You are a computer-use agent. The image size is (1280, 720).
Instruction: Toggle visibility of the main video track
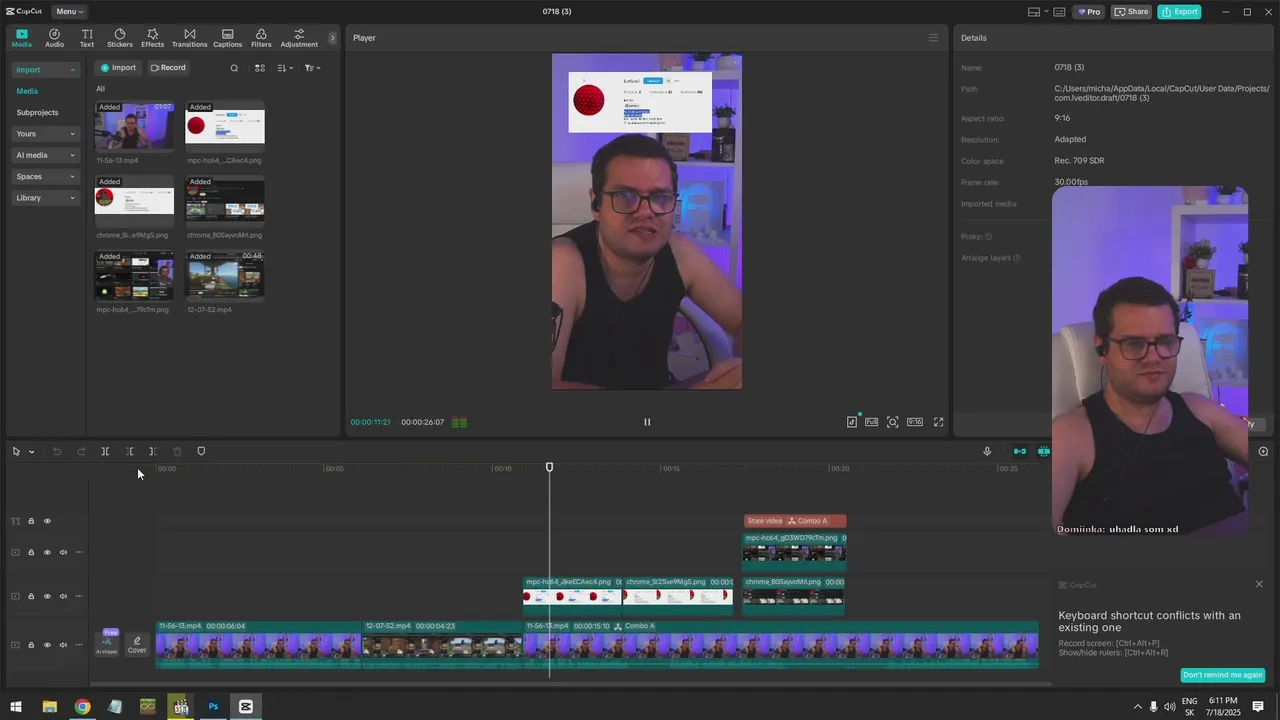click(47, 645)
